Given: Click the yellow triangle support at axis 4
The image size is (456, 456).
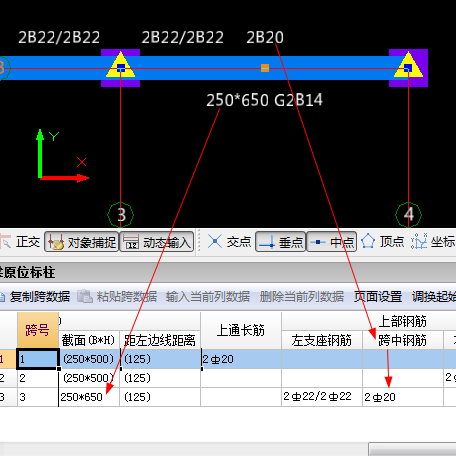Looking at the screenshot, I should pyautogui.click(x=408, y=65).
